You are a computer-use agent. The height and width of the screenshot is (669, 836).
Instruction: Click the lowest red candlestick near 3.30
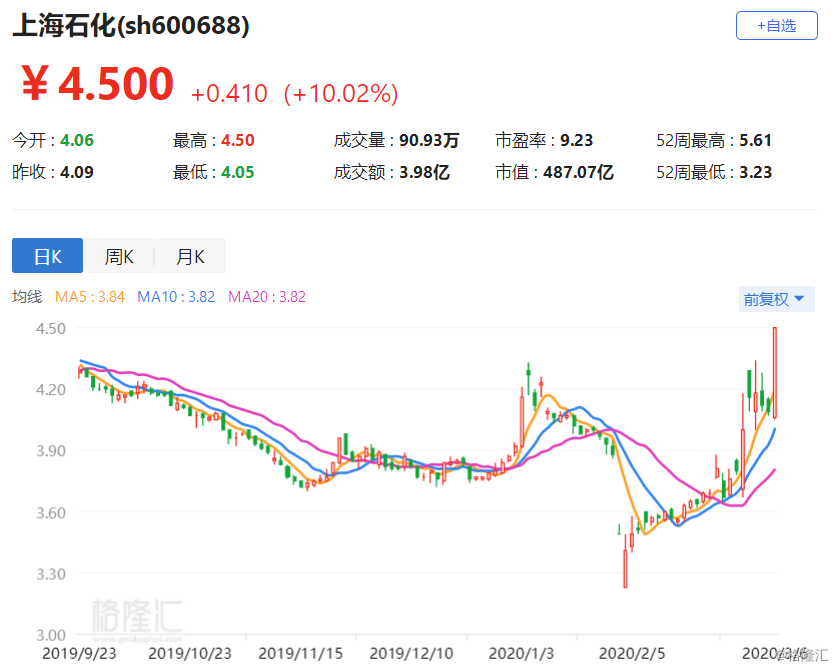[625, 562]
